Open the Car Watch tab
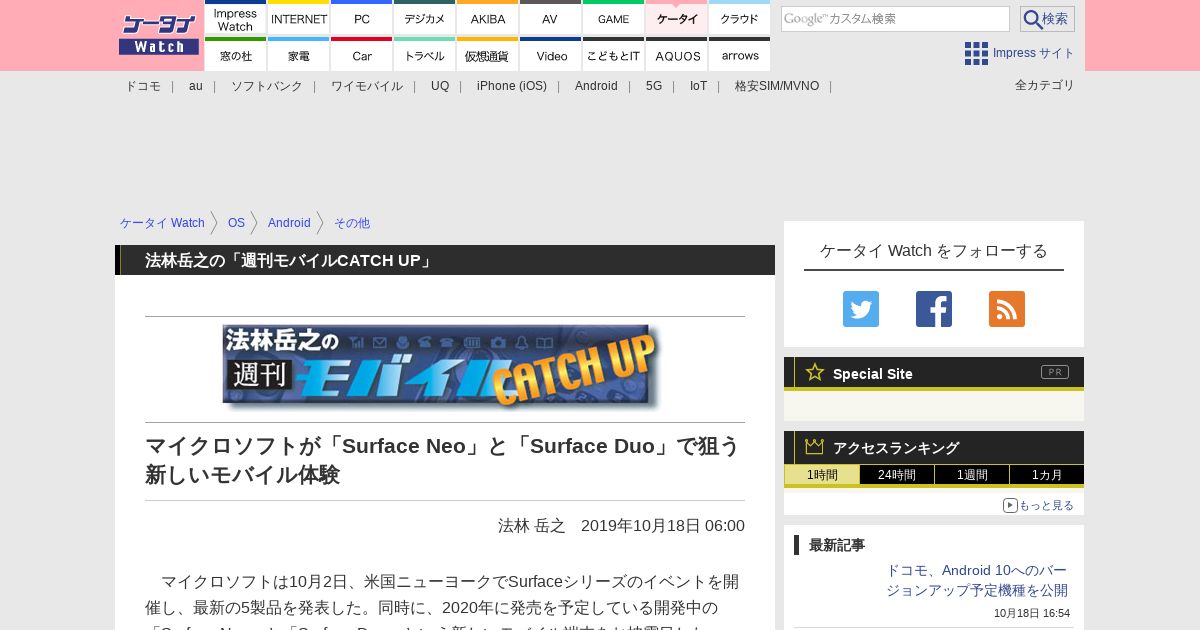This screenshot has width=1200, height=630. click(x=362, y=54)
